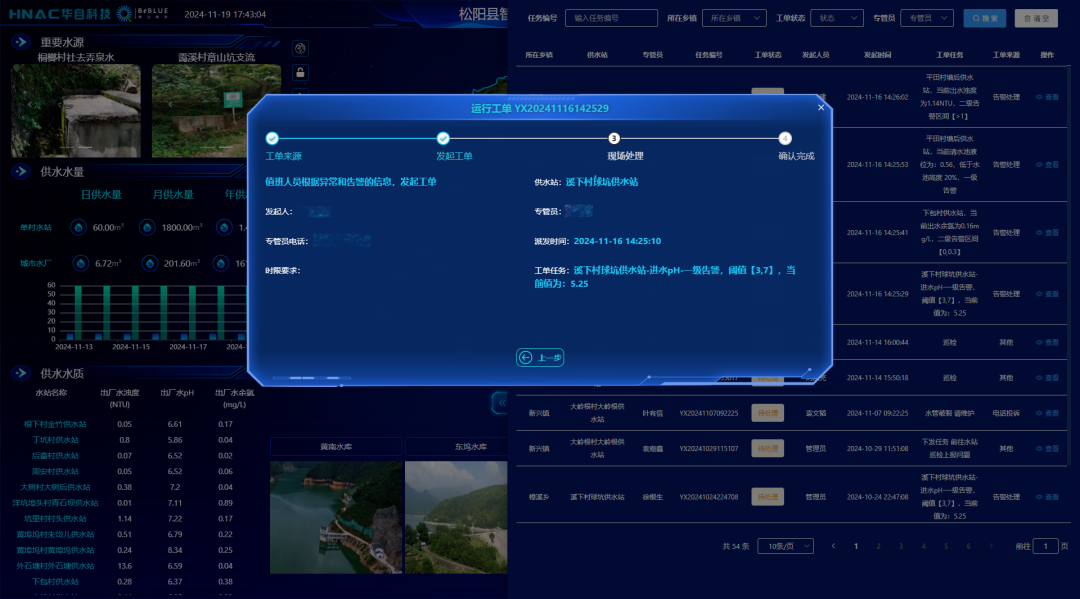Click the 搜索 search button
1080x599 pixels.
click(985, 18)
